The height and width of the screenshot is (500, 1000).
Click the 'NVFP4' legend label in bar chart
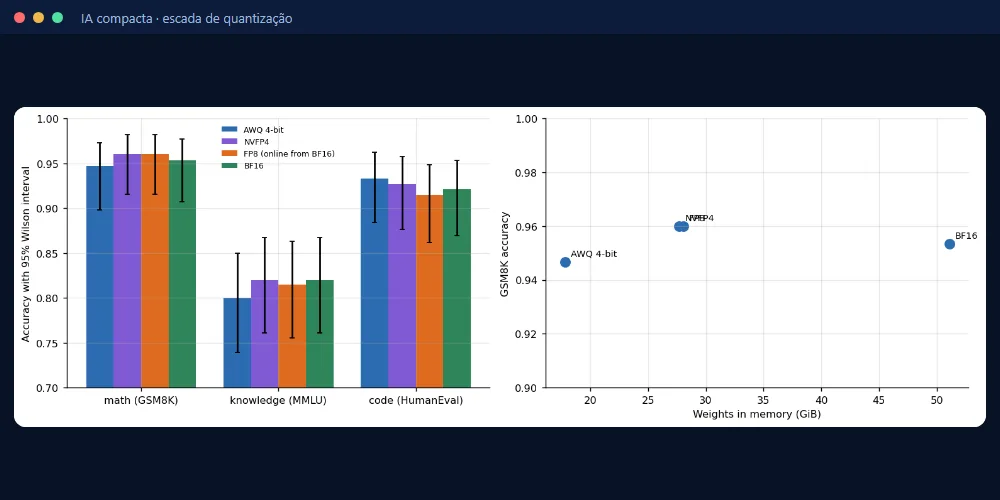click(x=256, y=142)
